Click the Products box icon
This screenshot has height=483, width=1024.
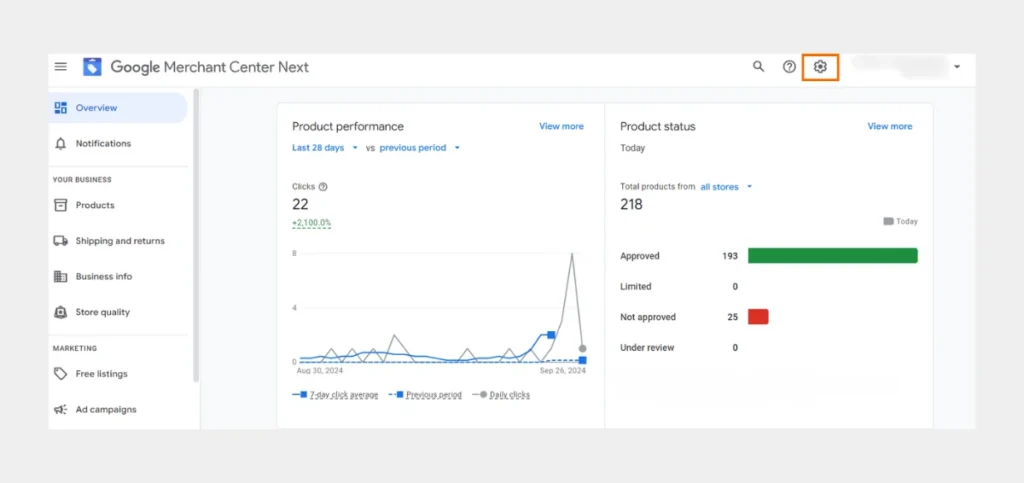61,205
